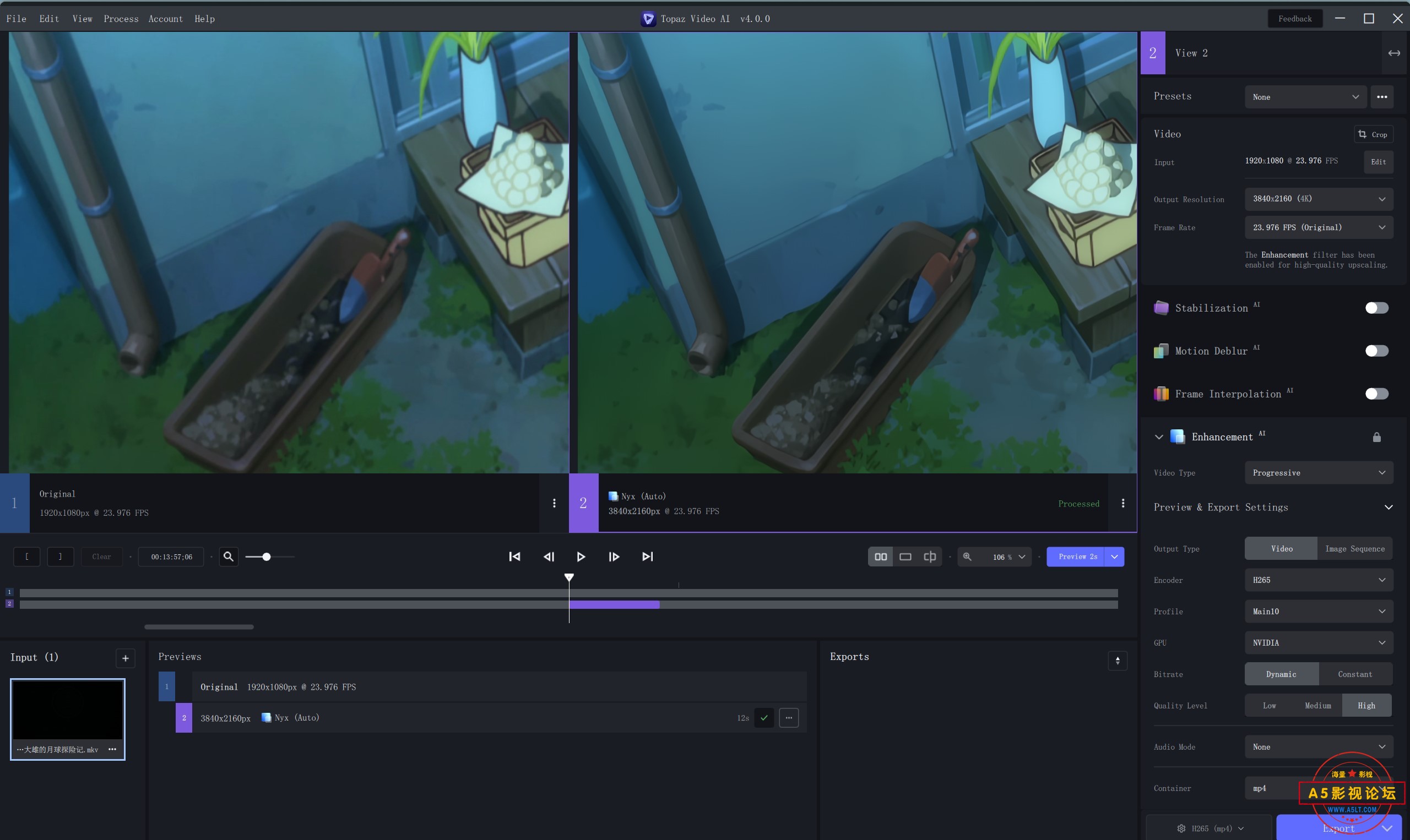Click the timeline zoom magnifier icon

pos(228,557)
